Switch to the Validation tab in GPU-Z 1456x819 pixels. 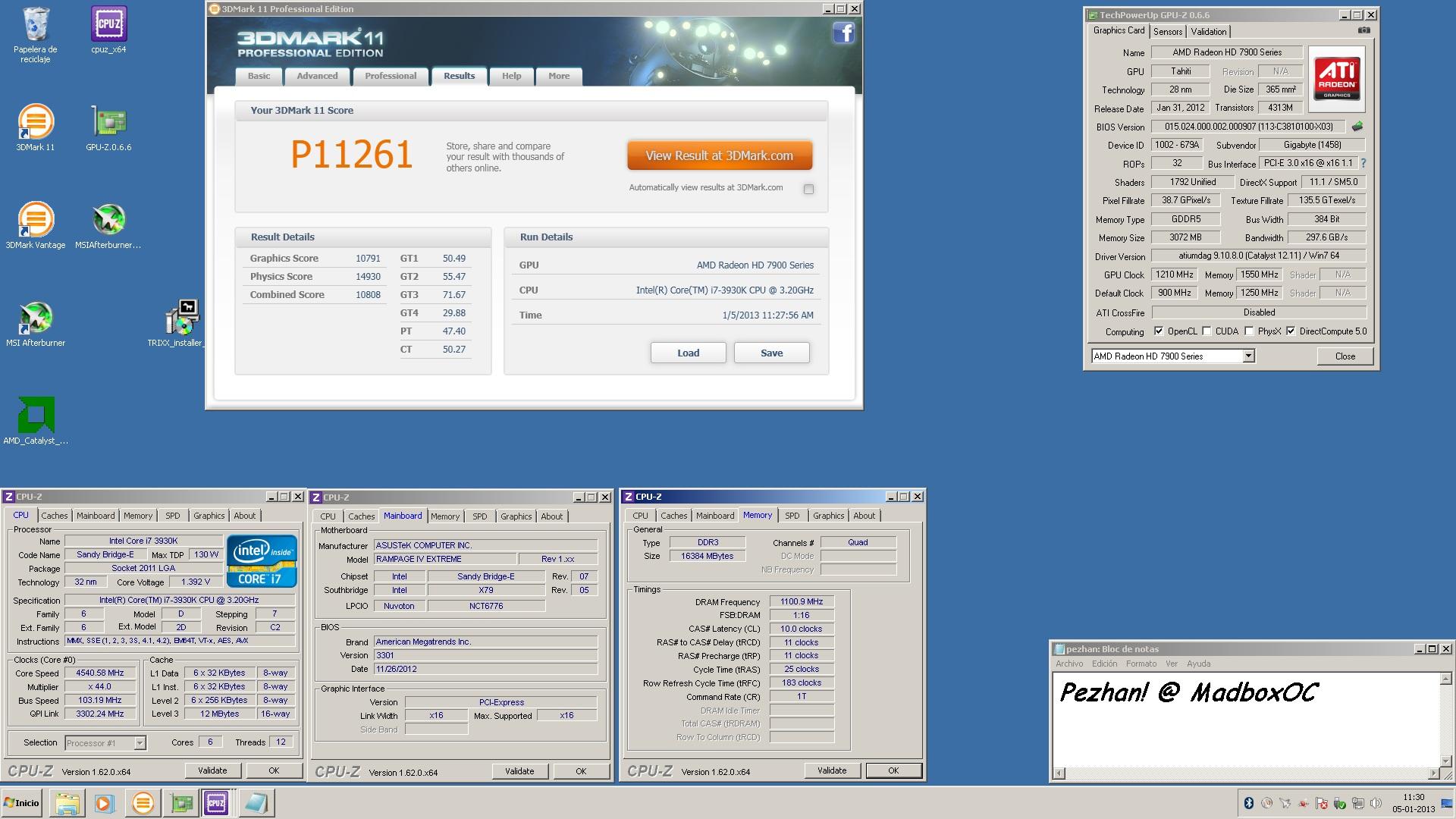pyautogui.click(x=1208, y=31)
